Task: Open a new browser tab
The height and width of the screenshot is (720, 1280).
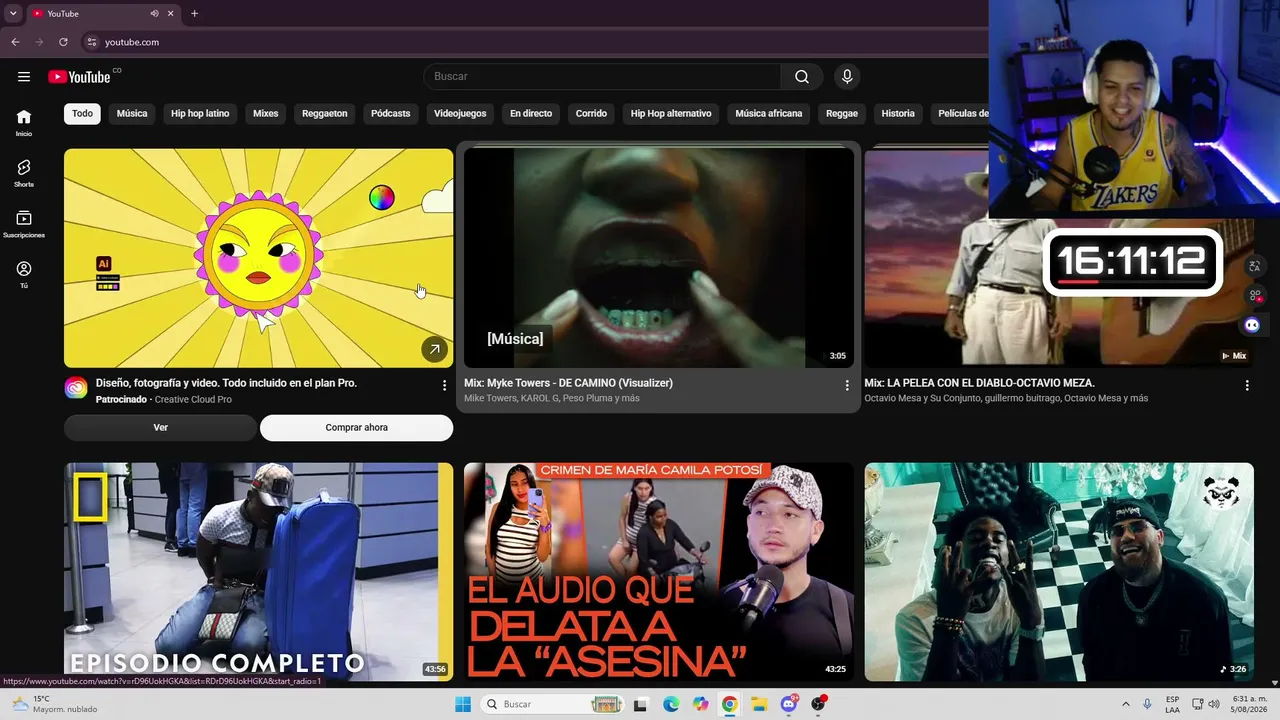Action: tap(194, 14)
